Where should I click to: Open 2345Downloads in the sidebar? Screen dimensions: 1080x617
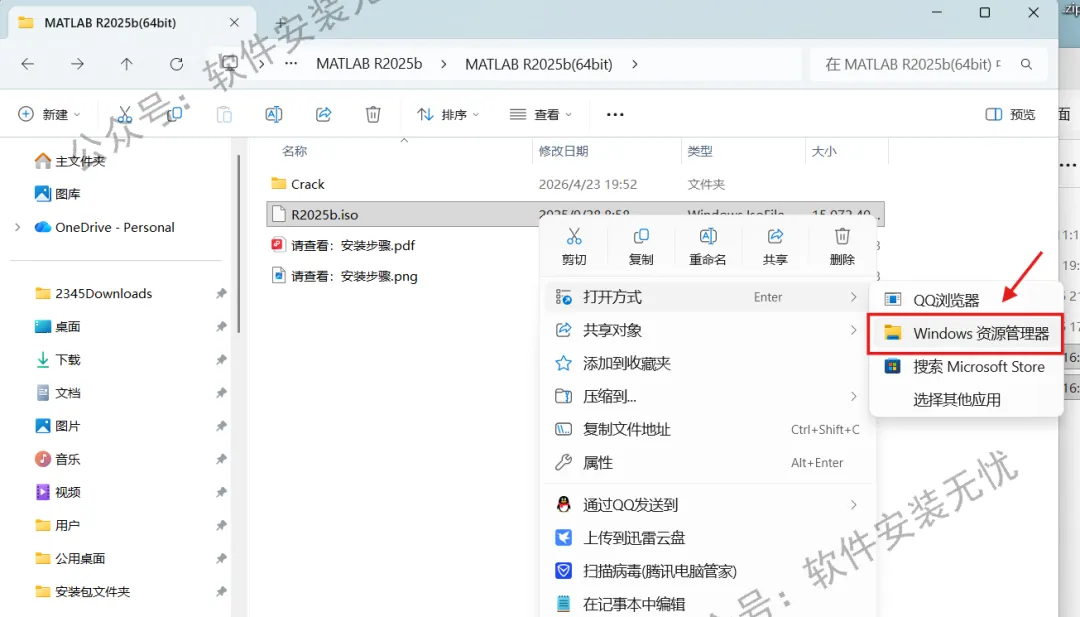(x=94, y=293)
